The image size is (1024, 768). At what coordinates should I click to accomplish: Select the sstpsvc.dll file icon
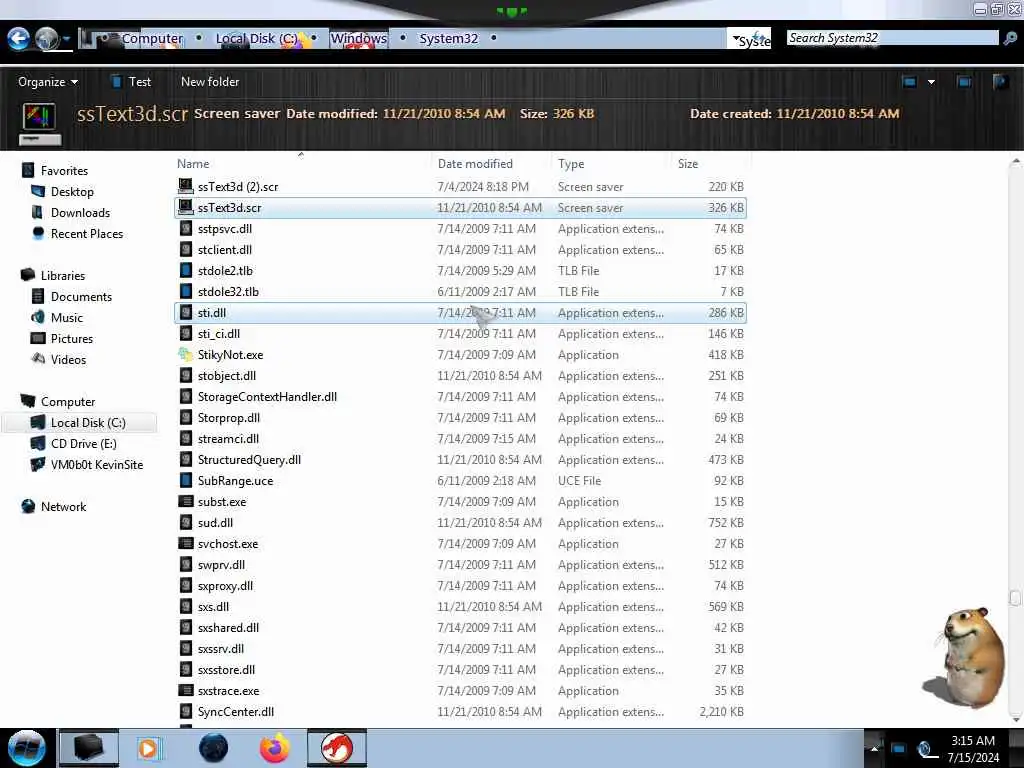[x=185, y=229]
